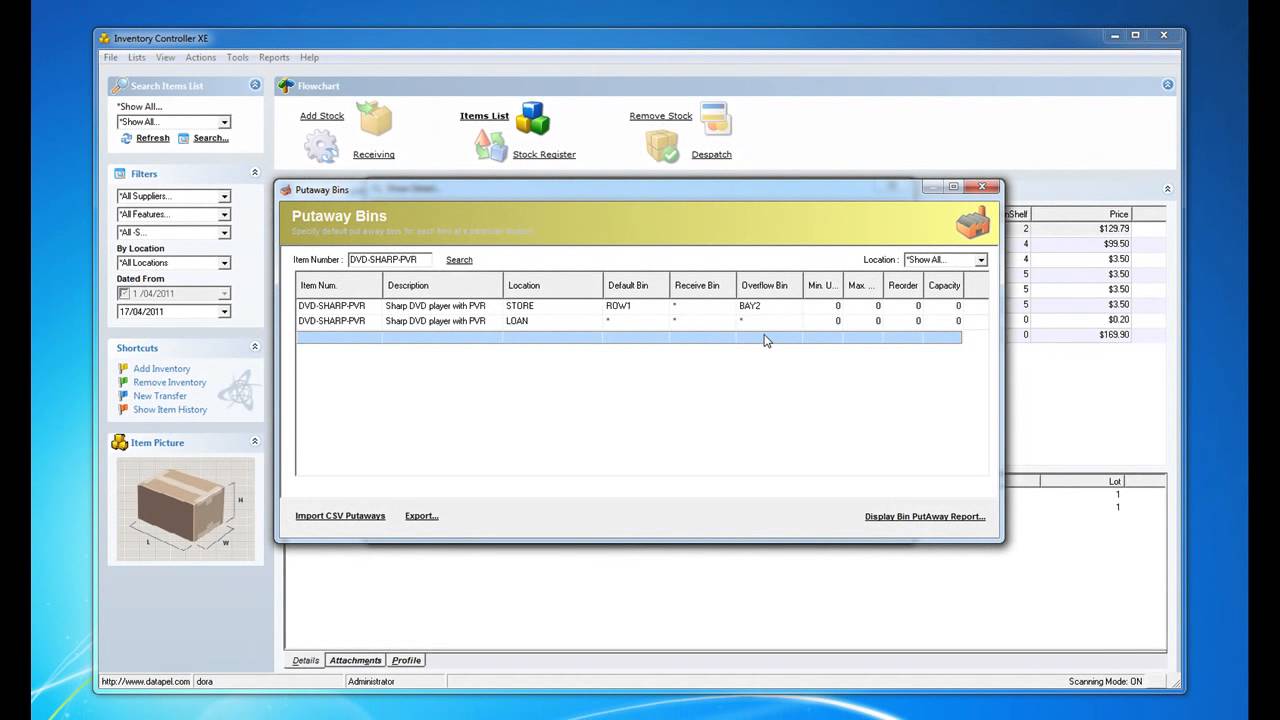The width and height of the screenshot is (1280, 720).
Task: Click the Items List colored cubes icon
Action: [533, 118]
